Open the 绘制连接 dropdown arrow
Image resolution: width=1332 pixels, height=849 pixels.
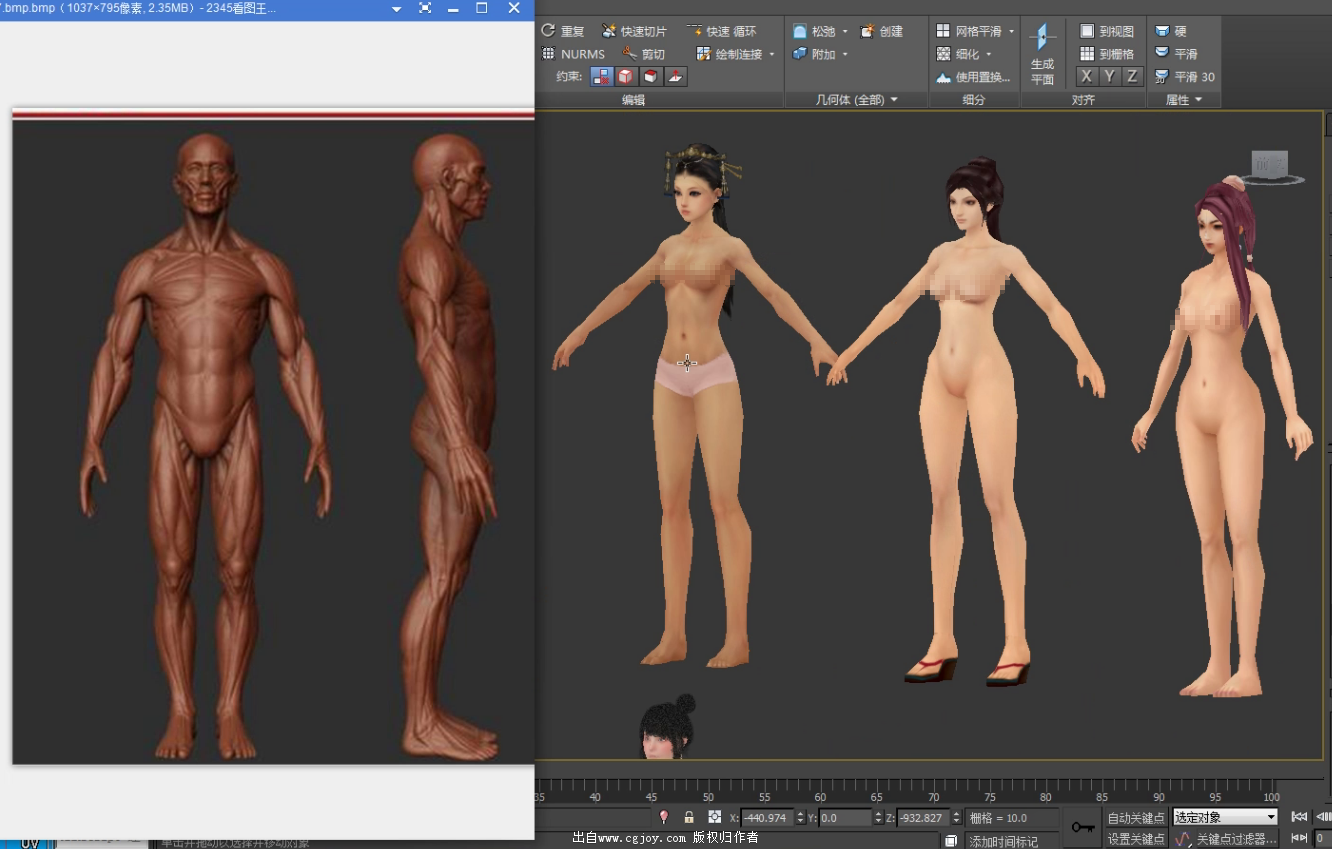[x=772, y=55]
